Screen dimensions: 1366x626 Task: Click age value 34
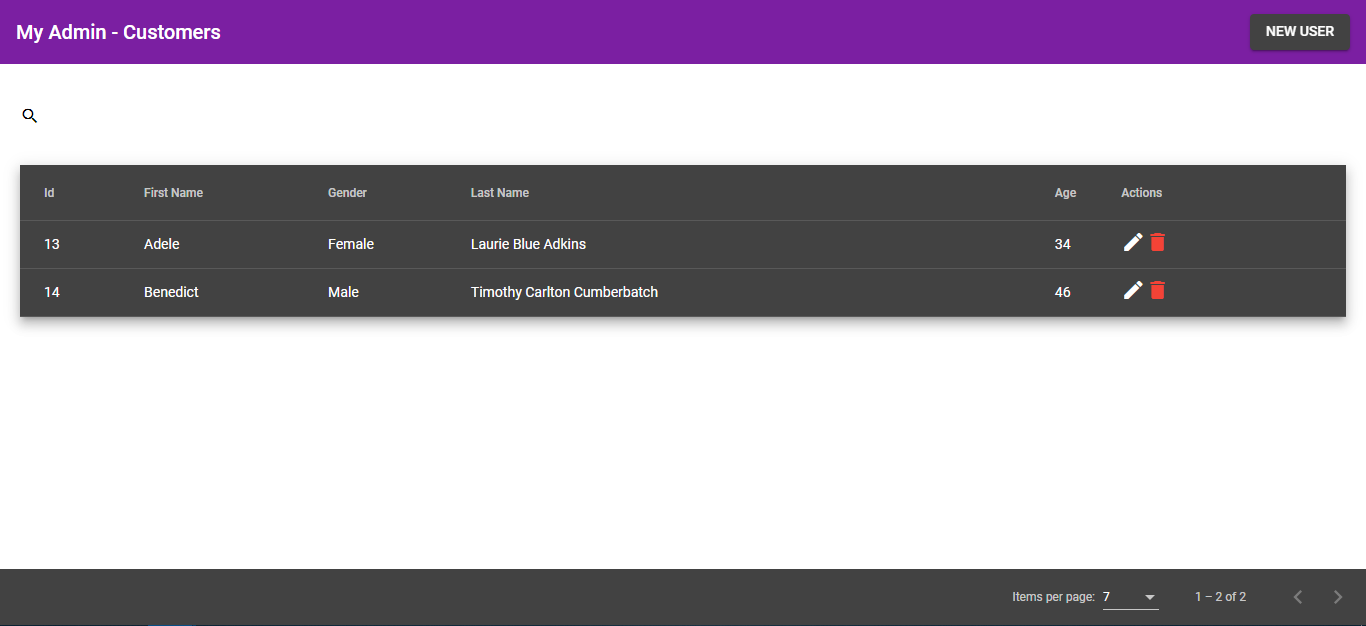point(1063,244)
